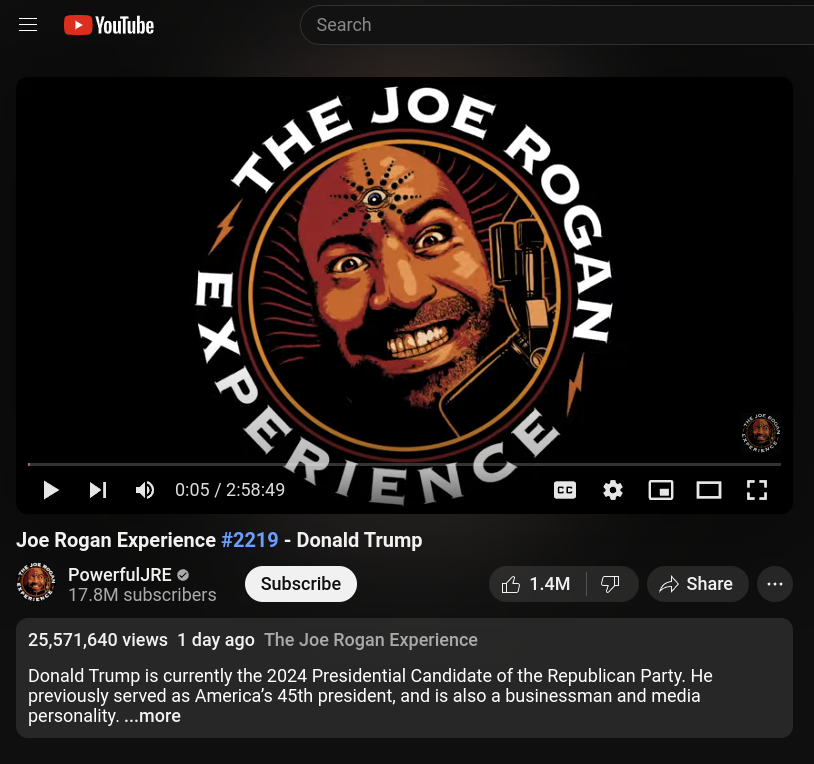The image size is (814, 764).
Task: Click the verified badge next to PowerfulJRE
Action: 183,575
